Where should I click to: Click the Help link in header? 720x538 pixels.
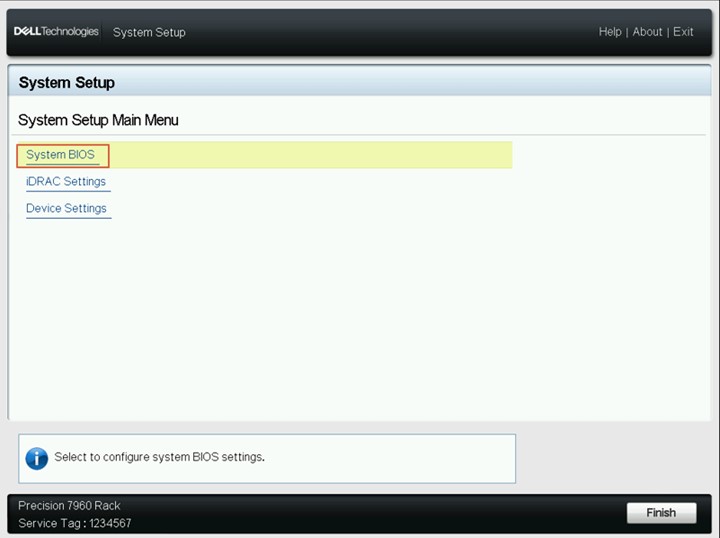(x=610, y=32)
